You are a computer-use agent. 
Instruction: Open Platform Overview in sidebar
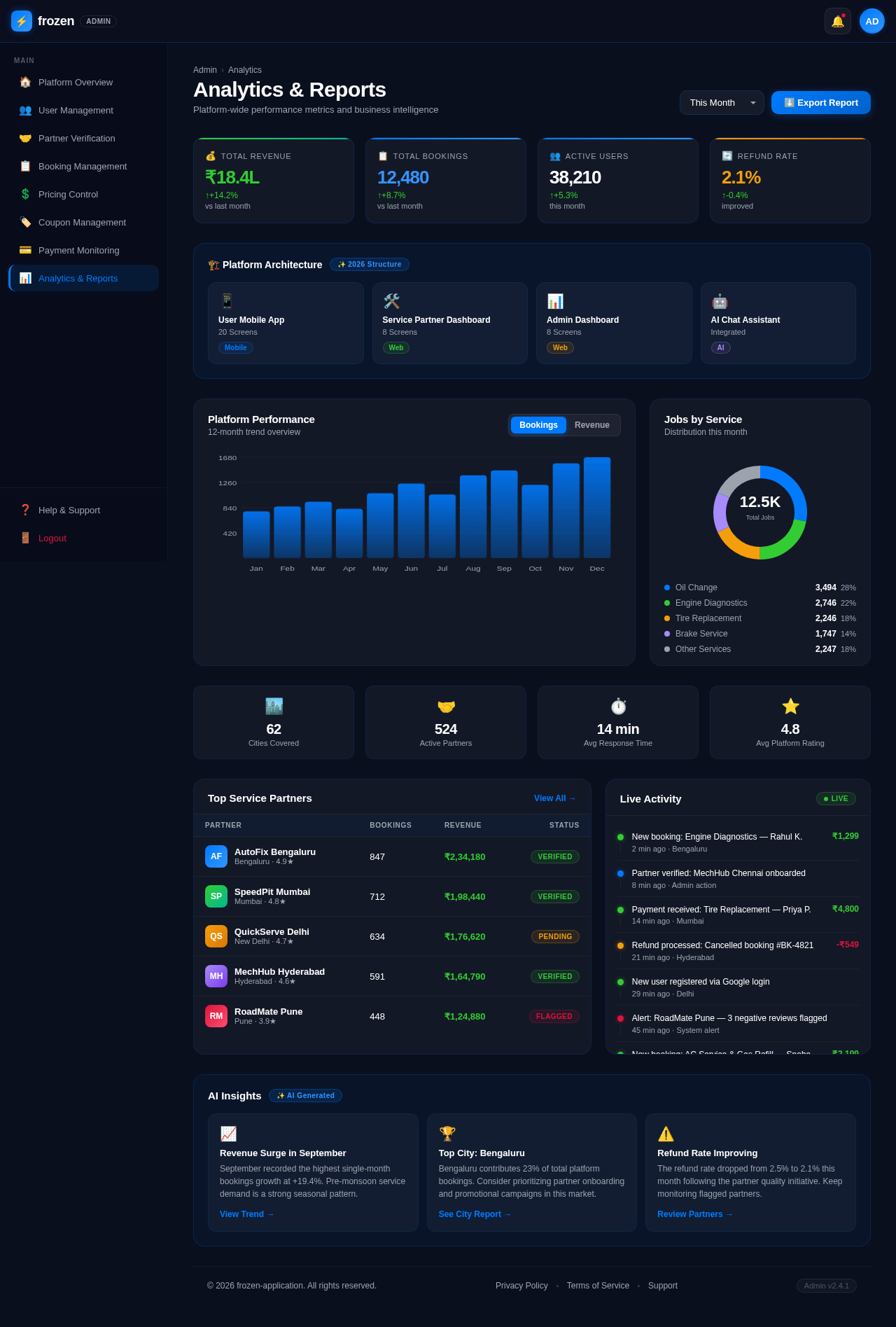click(x=83, y=82)
